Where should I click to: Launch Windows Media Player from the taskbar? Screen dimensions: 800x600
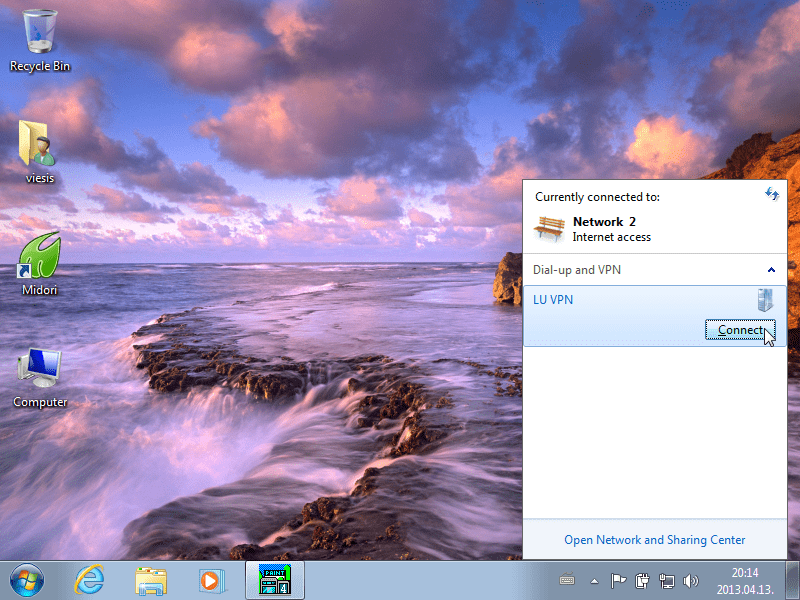(211, 581)
